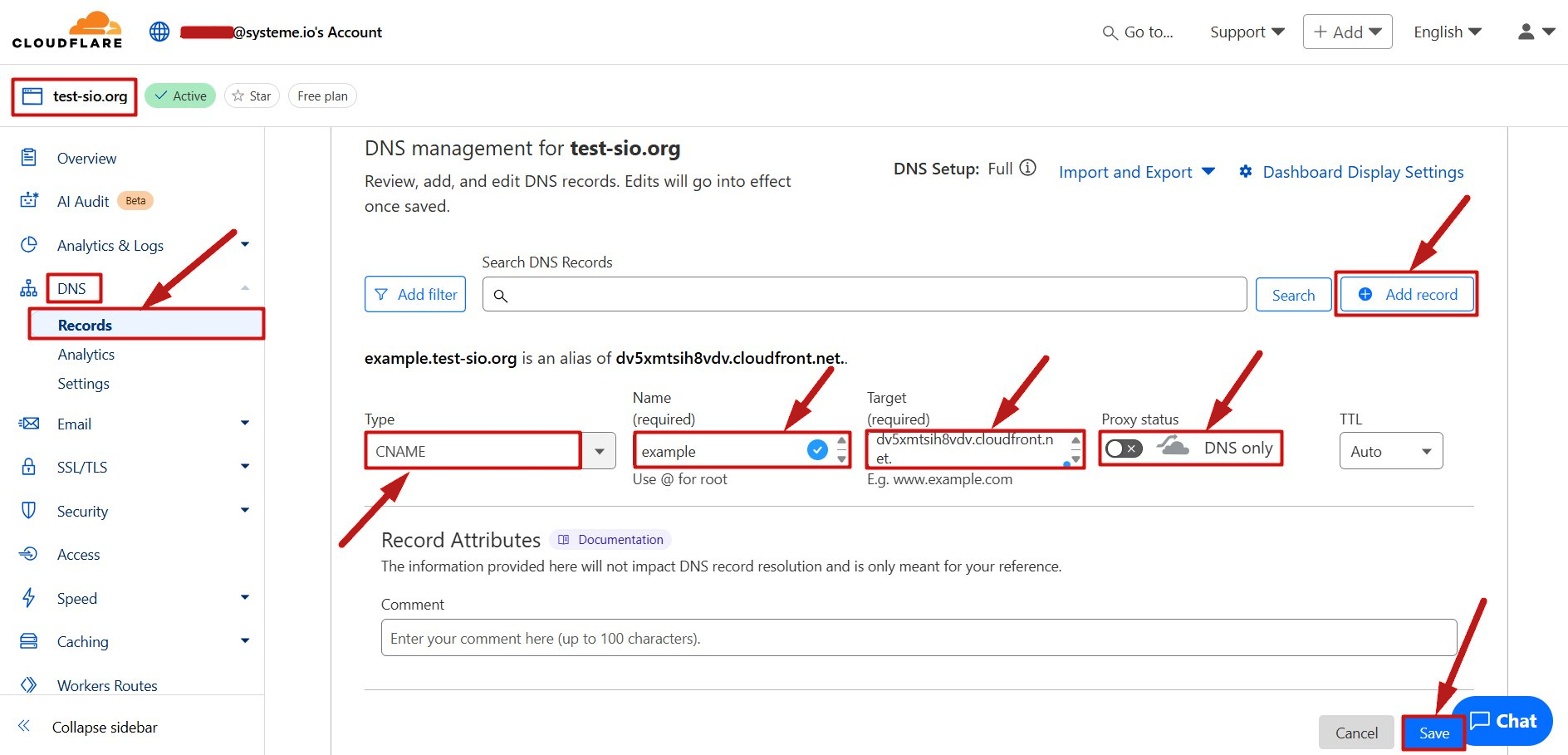Expand the Caching sidebar section
The width and height of the screenshot is (1568, 755).
[x=245, y=640]
